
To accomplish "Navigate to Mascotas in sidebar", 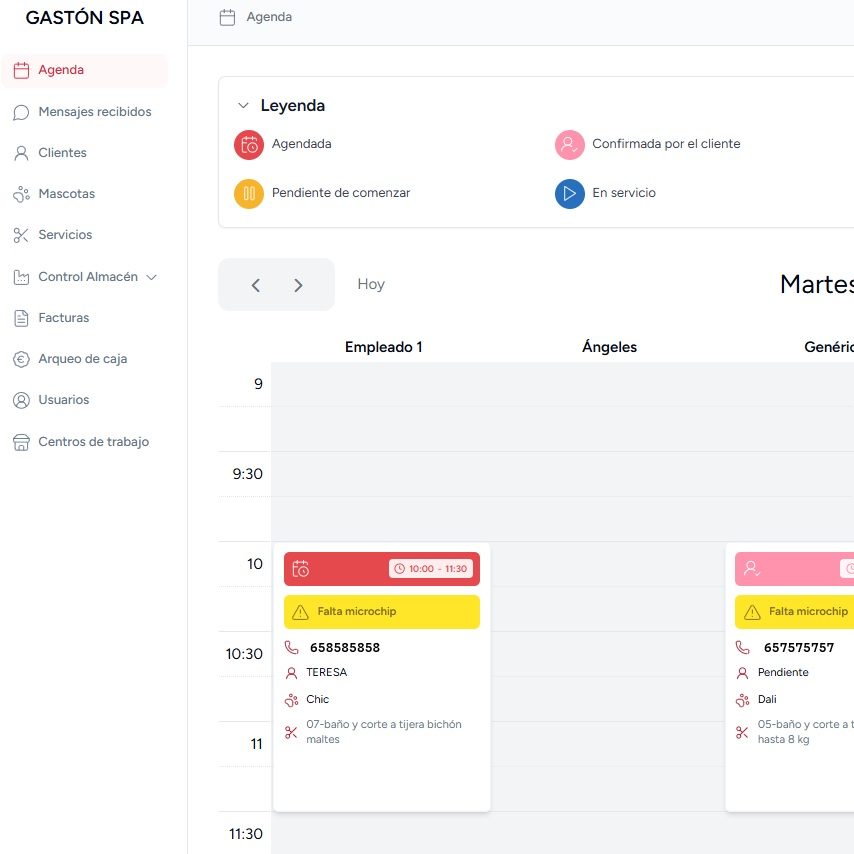I will click(66, 194).
